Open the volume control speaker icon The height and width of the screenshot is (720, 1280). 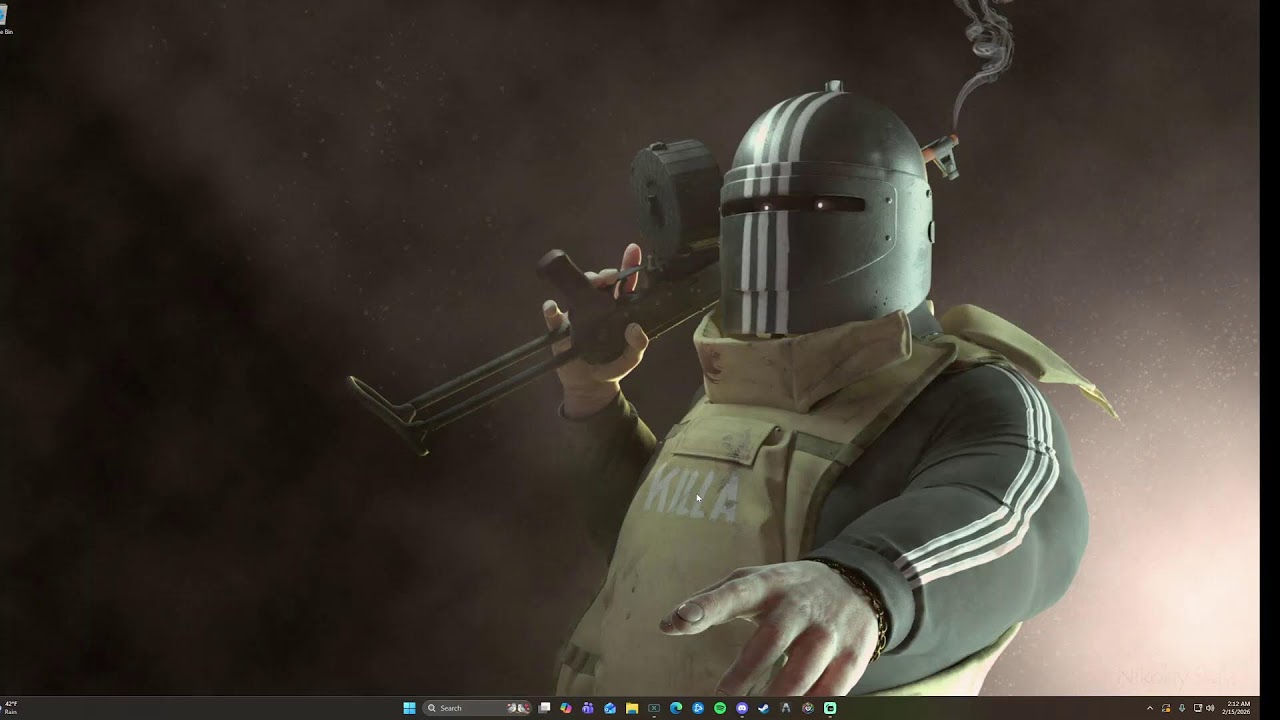point(1210,708)
